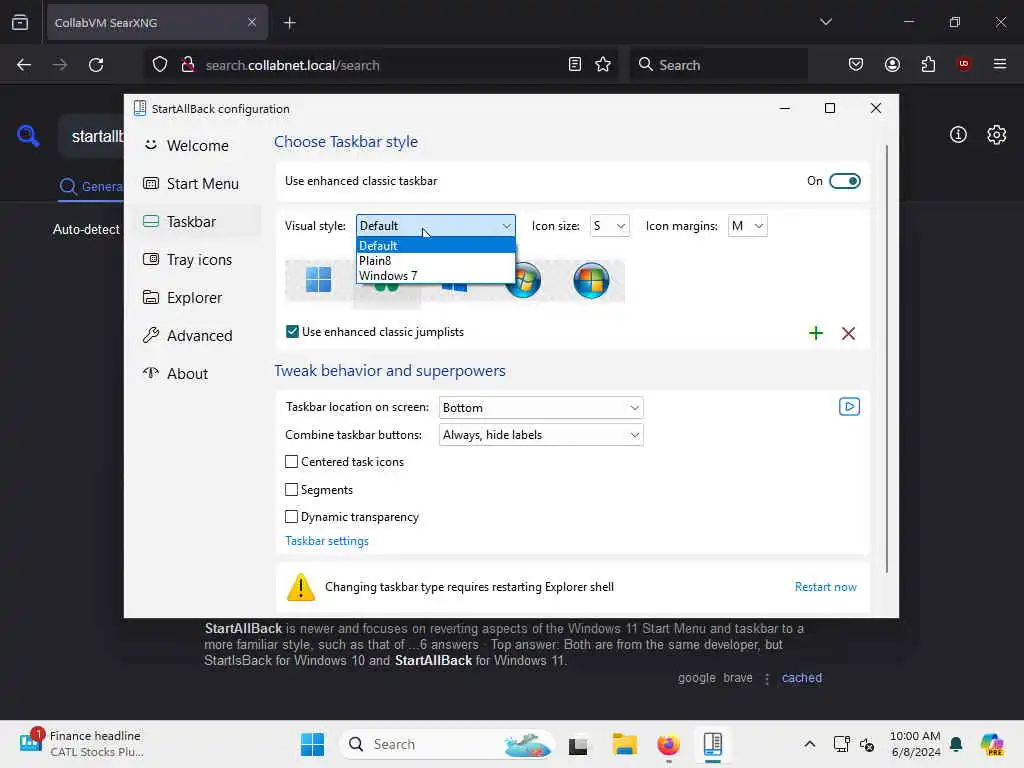Click the StartAllBack window vertical scrollbar
Image resolution: width=1024 pixels, height=768 pixels.
pyautogui.click(x=886, y=358)
